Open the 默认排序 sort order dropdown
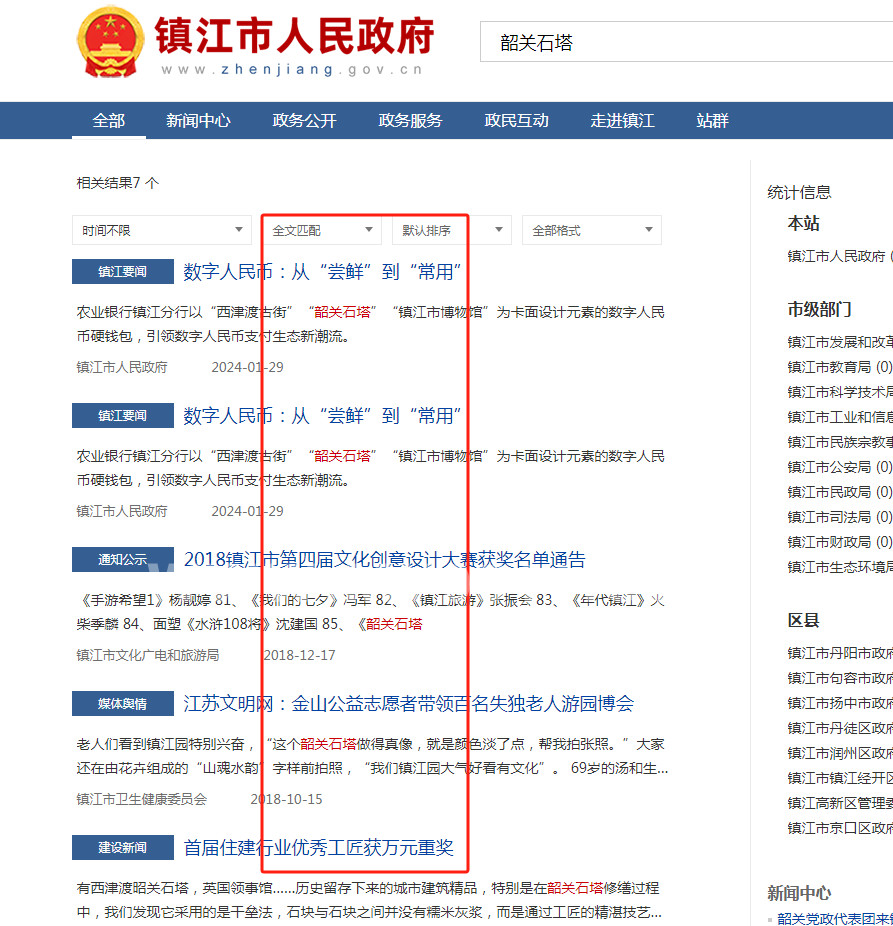 coord(451,230)
